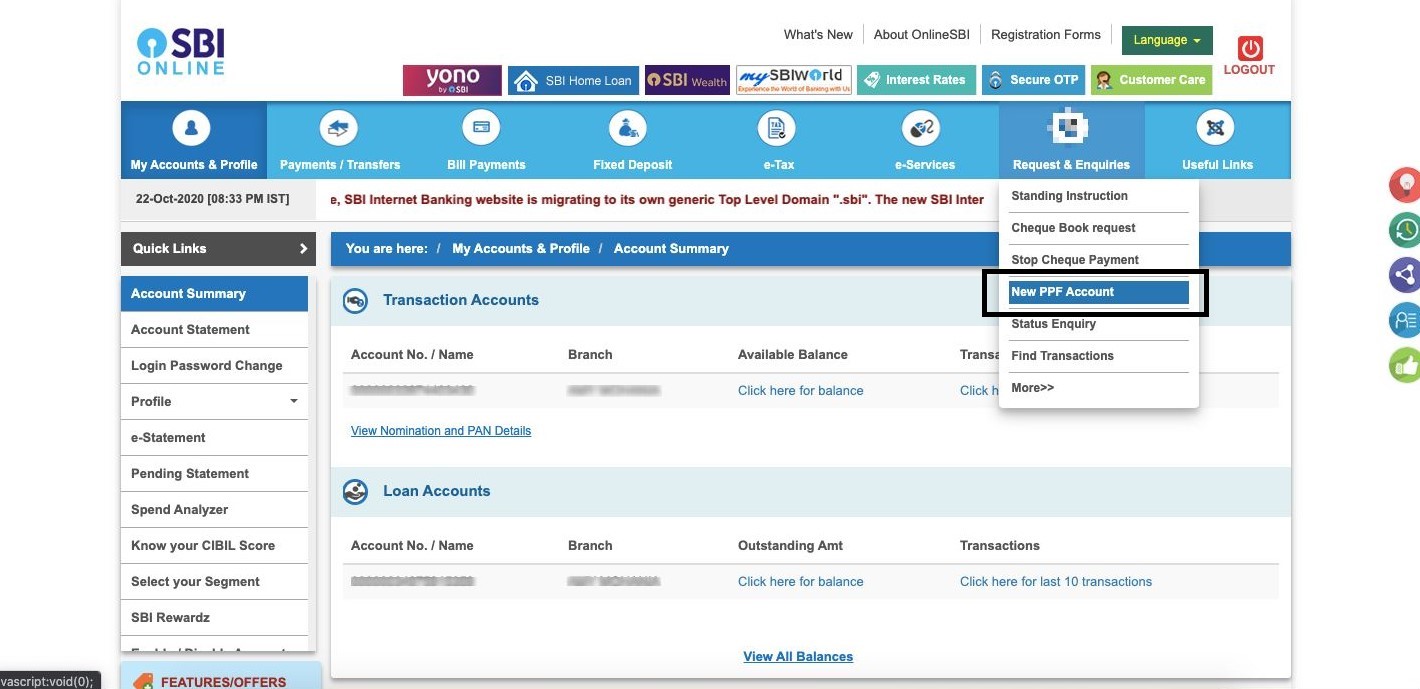
Task: Select the SBI Home Loan banner icon
Action: (x=573, y=79)
